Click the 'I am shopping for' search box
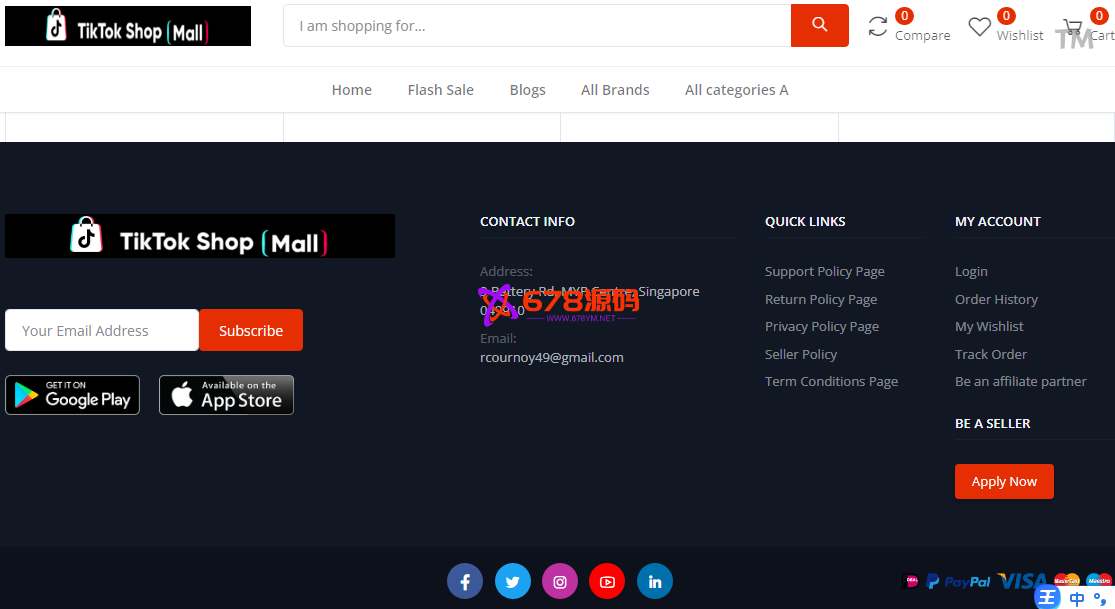This screenshot has height=609, width=1115. tap(537, 26)
